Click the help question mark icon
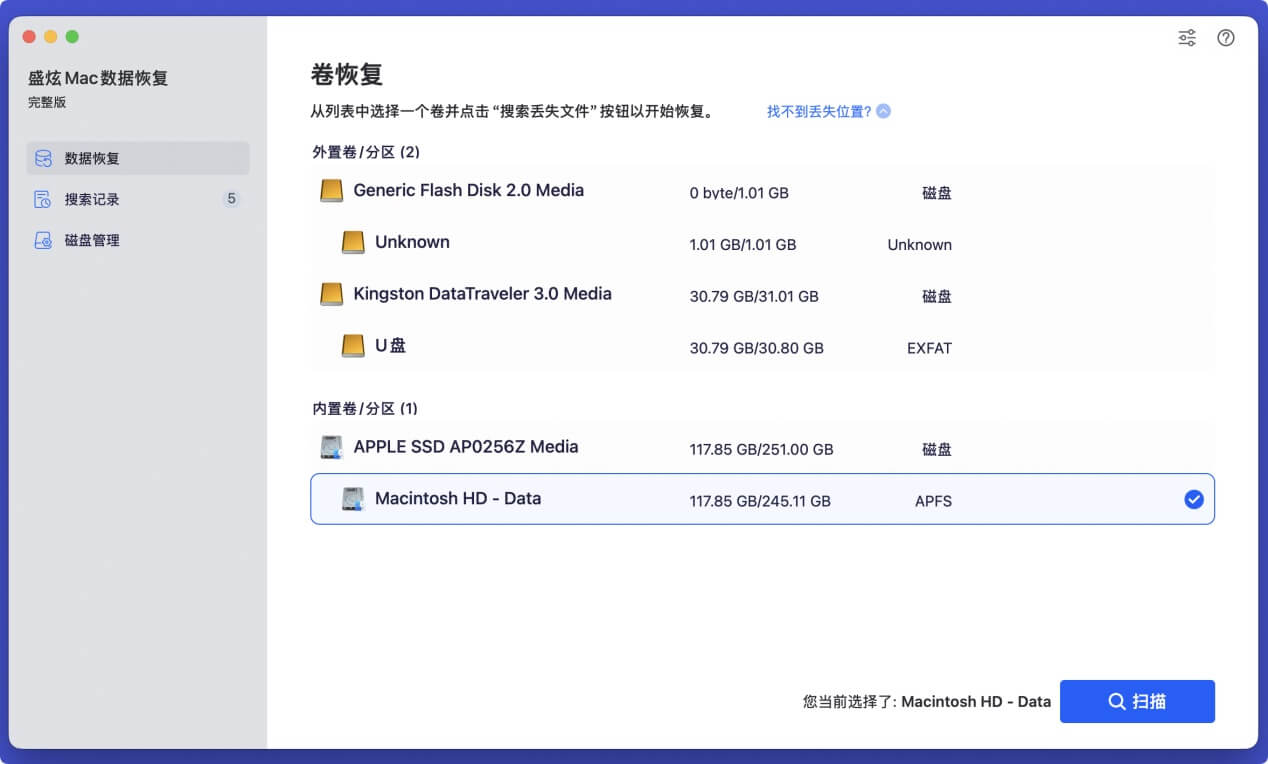Image resolution: width=1268 pixels, height=764 pixels. click(x=1226, y=37)
